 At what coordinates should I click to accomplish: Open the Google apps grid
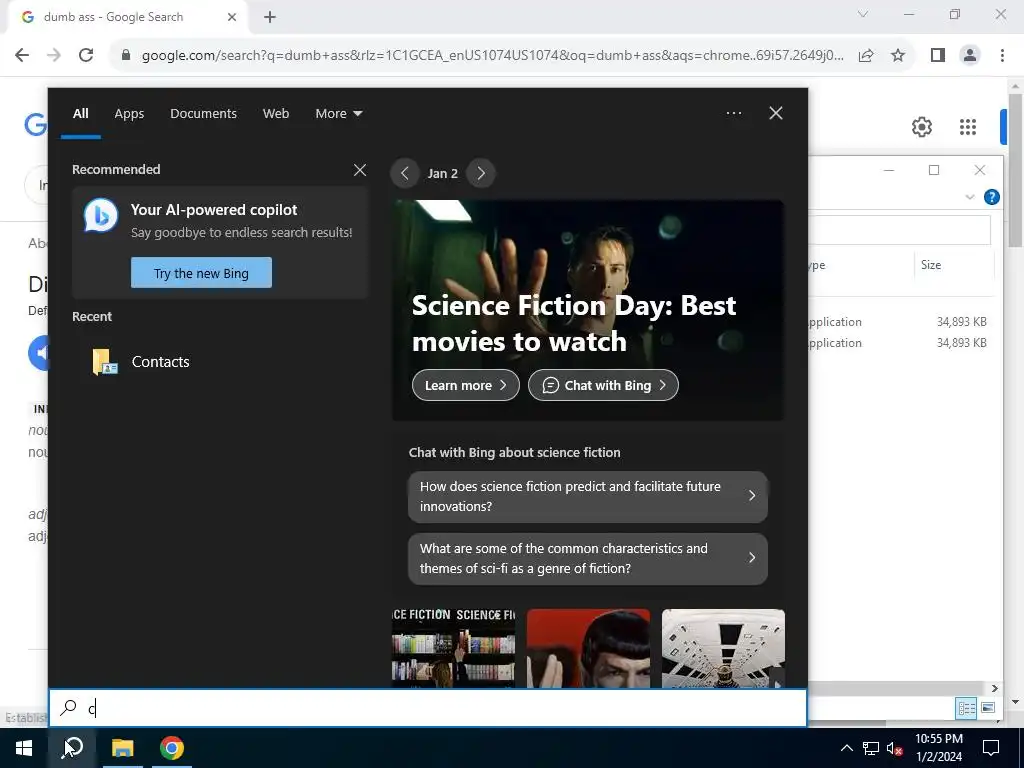pos(968,127)
